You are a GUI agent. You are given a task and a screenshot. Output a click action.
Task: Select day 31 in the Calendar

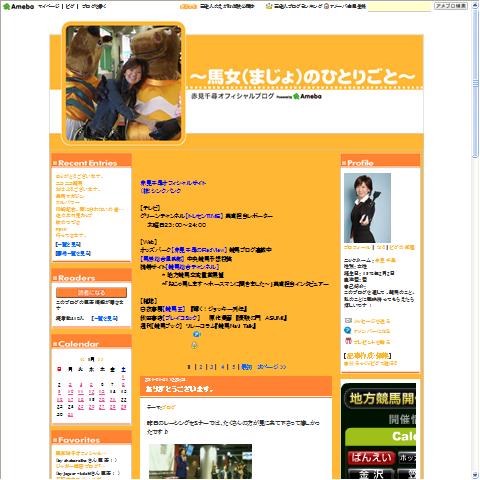(70, 415)
